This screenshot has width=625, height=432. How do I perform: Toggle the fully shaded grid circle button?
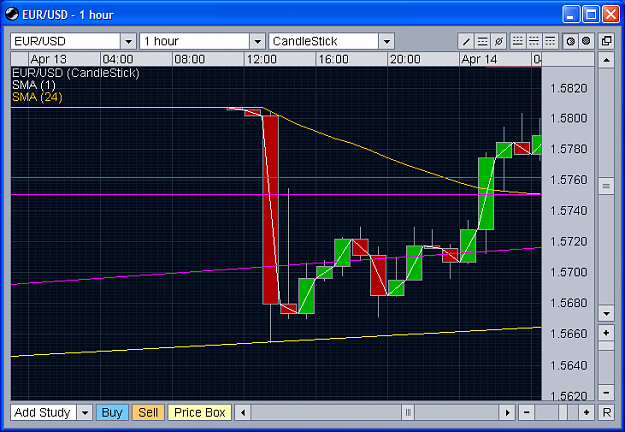pyautogui.click(x=586, y=41)
